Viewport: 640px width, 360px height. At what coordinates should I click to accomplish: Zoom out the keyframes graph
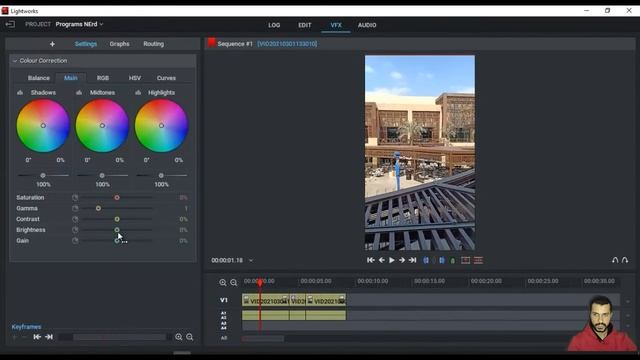coord(190,337)
